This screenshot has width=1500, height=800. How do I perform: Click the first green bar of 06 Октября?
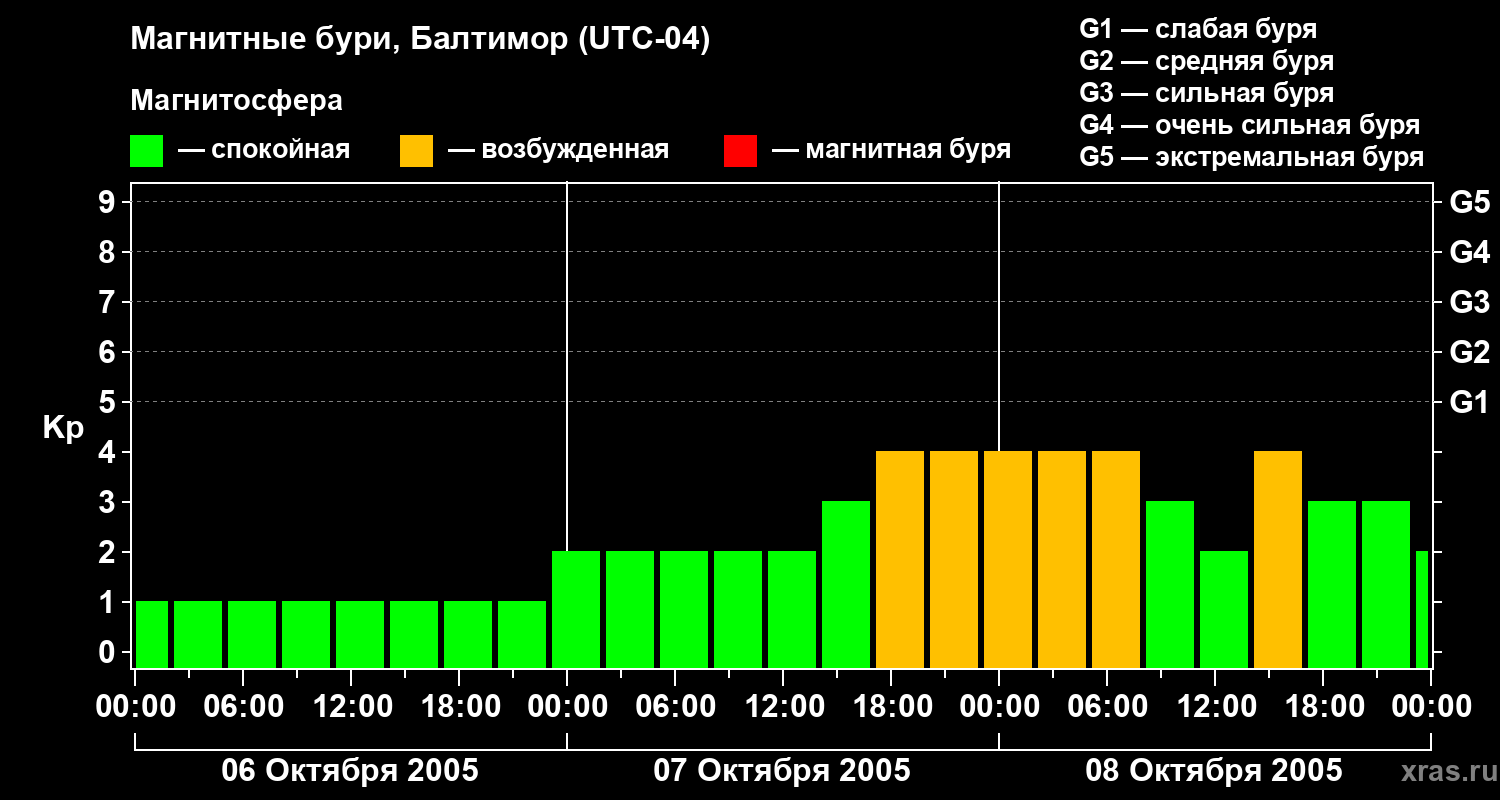pos(152,634)
